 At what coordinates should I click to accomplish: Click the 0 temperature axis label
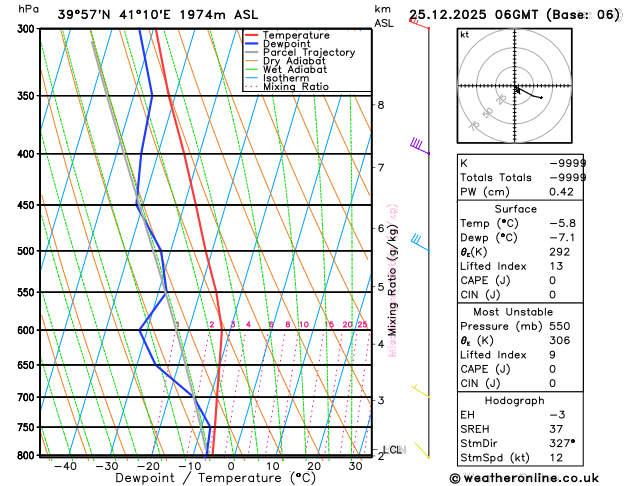click(x=231, y=466)
